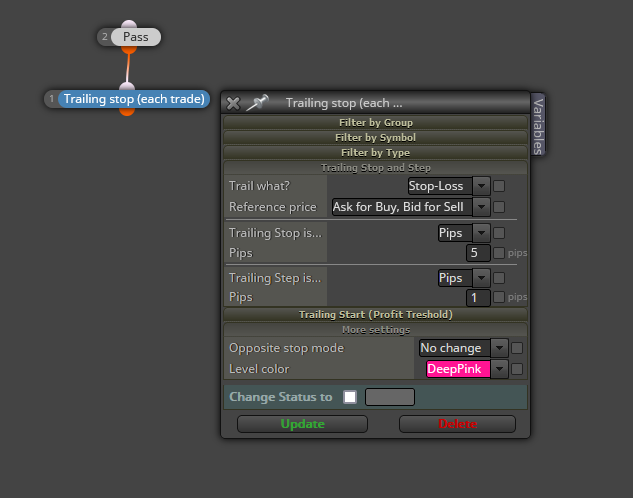Image resolution: width=633 pixels, height=498 pixels.
Task: Tick the checkbox beside Trailing Stop is...
Action: [x=499, y=233]
